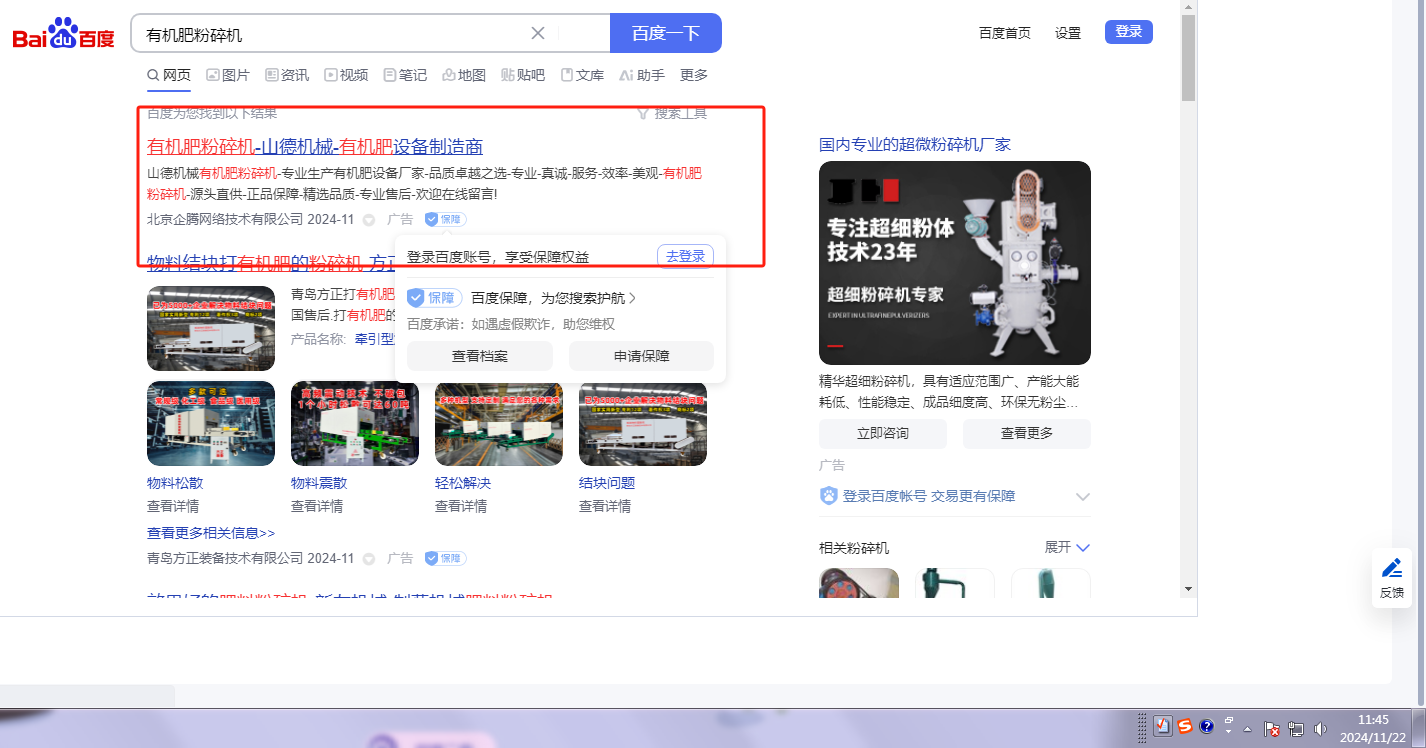
Task: Switch to the 图片 tab
Action: pyautogui.click(x=228, y=75)
